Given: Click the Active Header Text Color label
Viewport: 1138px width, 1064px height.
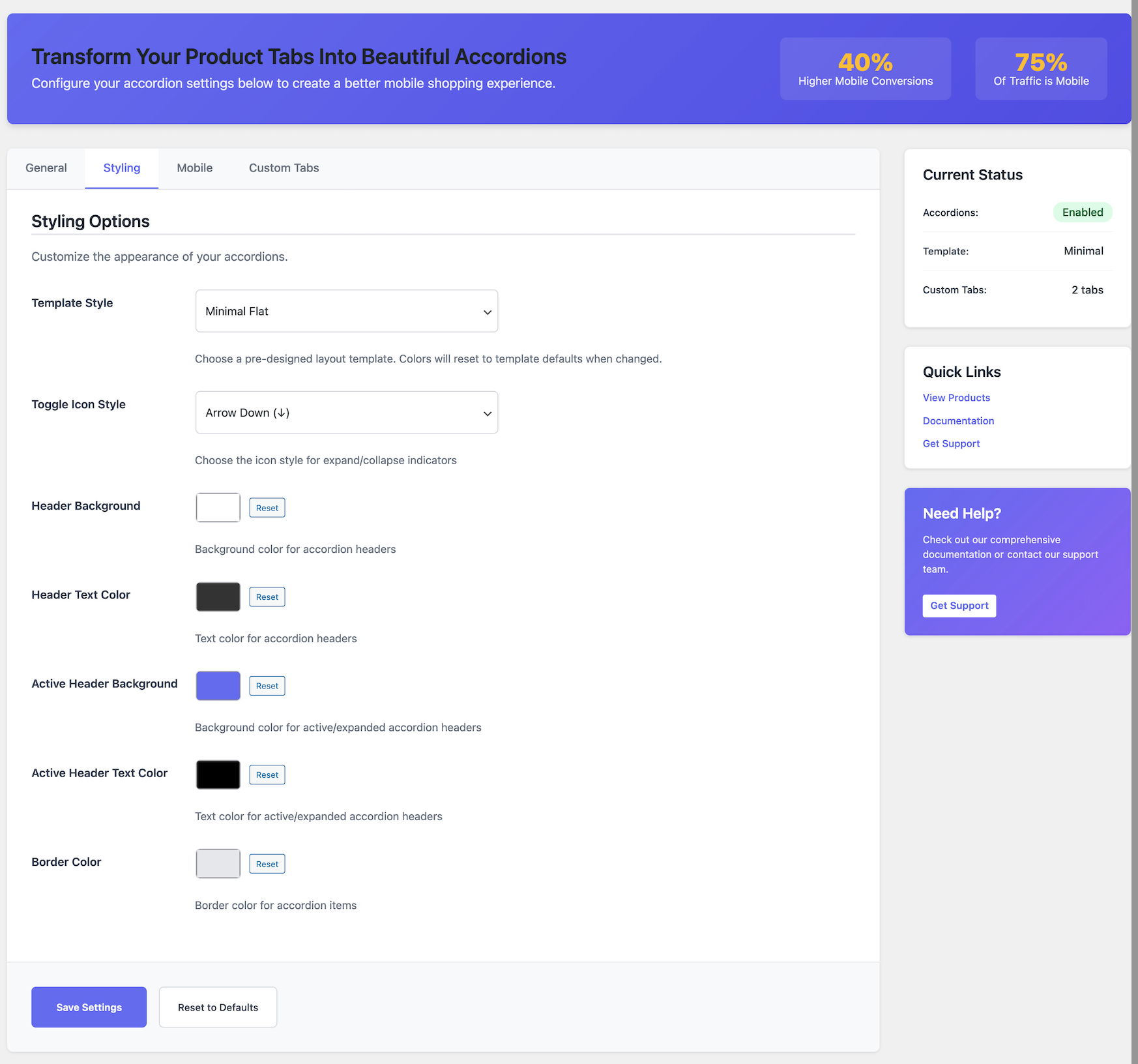Looking at the screenshot, I should click(x=100, y=773).
